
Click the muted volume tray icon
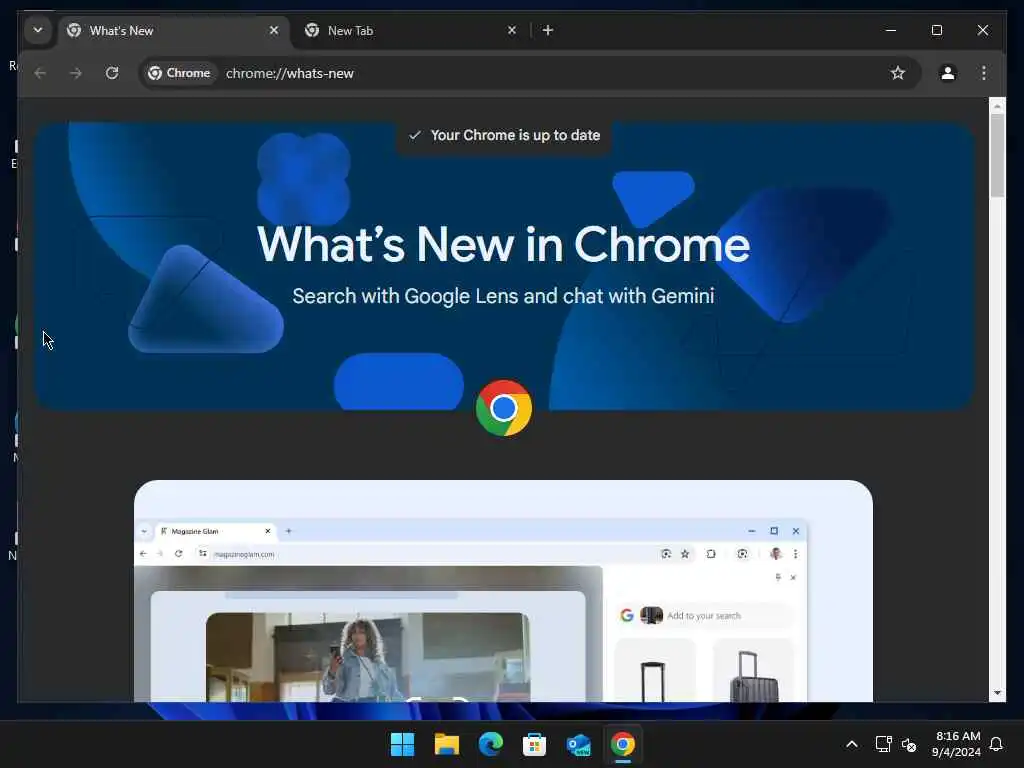tap(909, 744)
